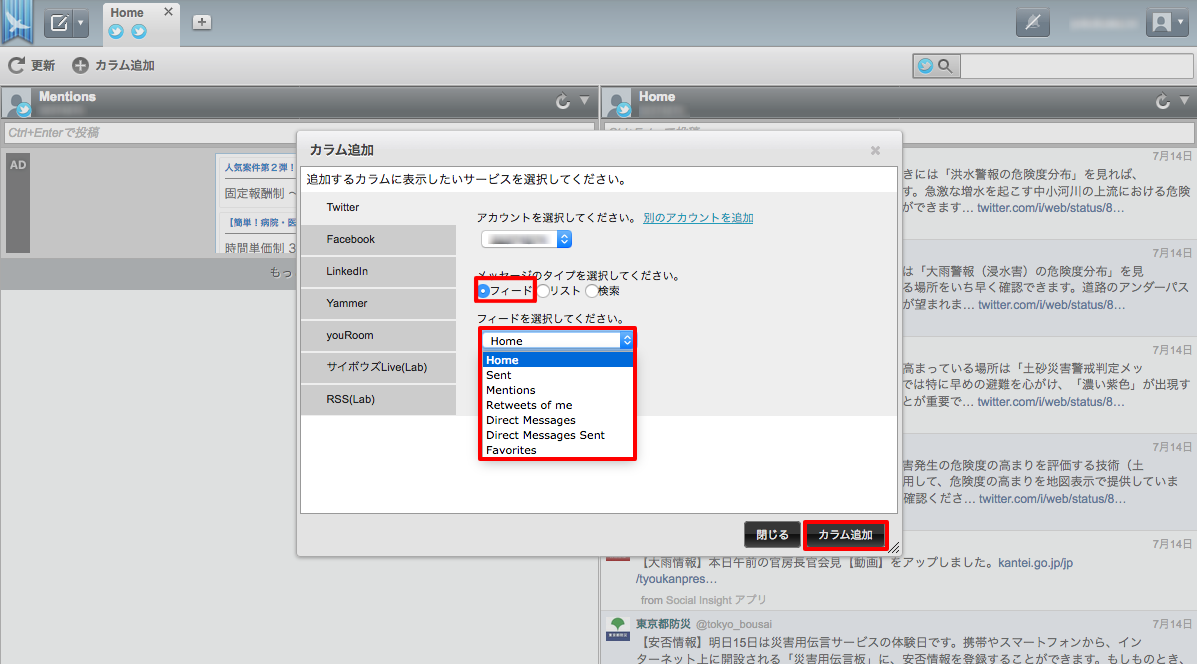Click the search magnifier icon
Image resolution: width=1197 pixels, height=664 pixels.
point(945,66)
